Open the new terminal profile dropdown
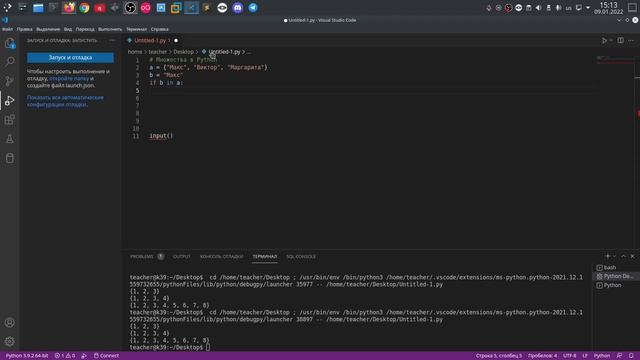 click(614, 256)
